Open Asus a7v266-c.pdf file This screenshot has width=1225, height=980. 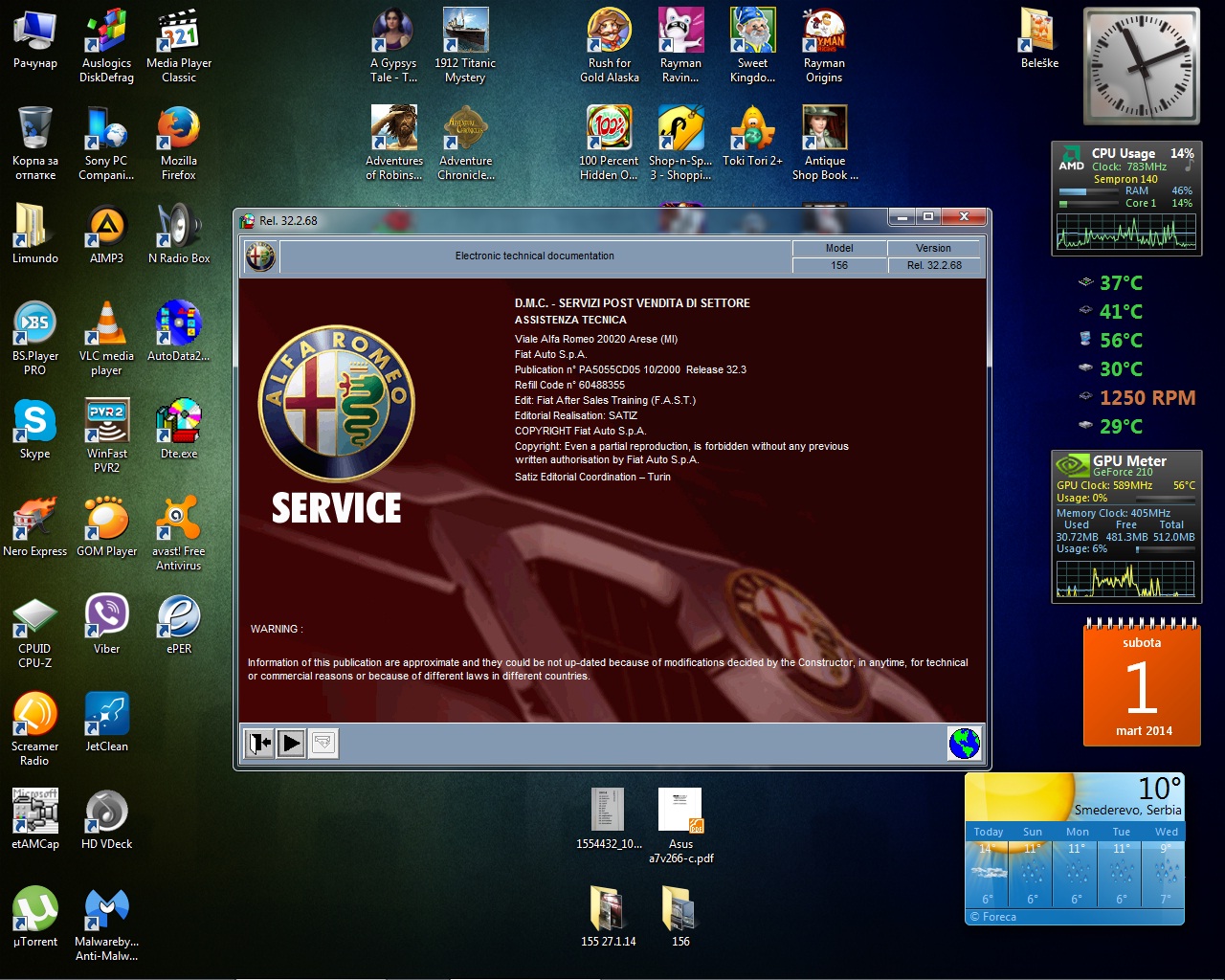coord(681,827)
